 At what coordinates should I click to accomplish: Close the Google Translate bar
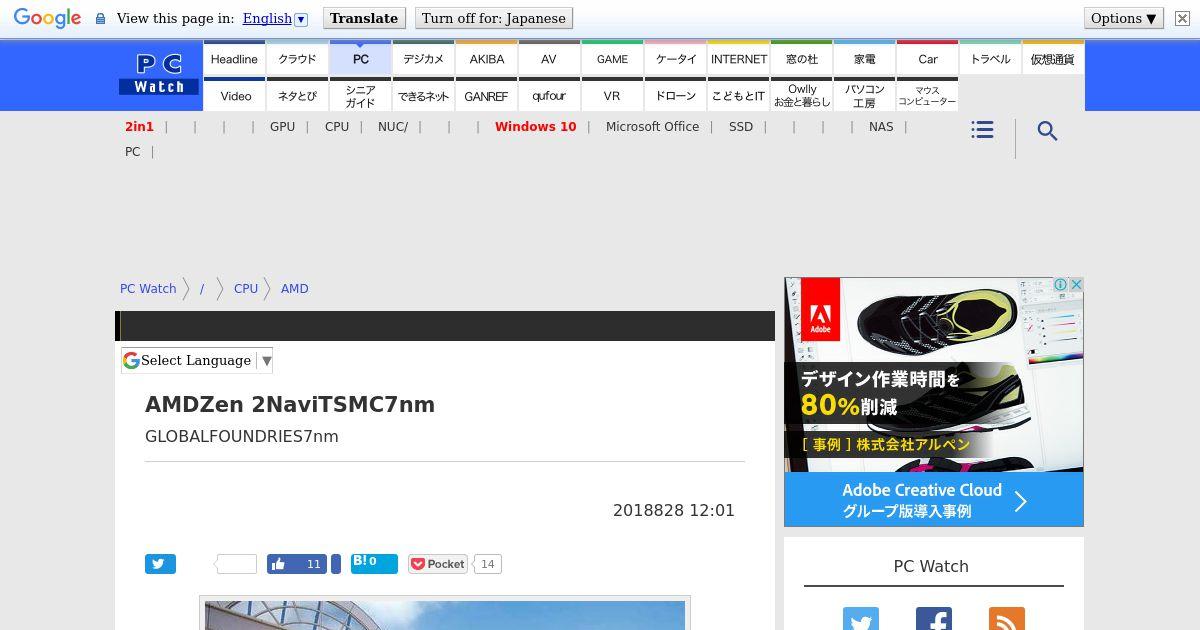click(1182, 18)
